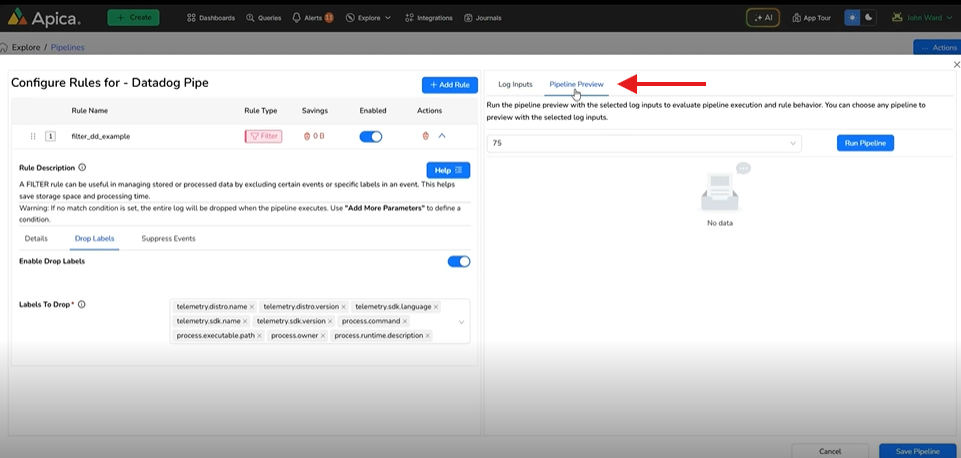Click the Run Pipeline button
The width and height of the screenshot is (961, 458).
[865, 143]
